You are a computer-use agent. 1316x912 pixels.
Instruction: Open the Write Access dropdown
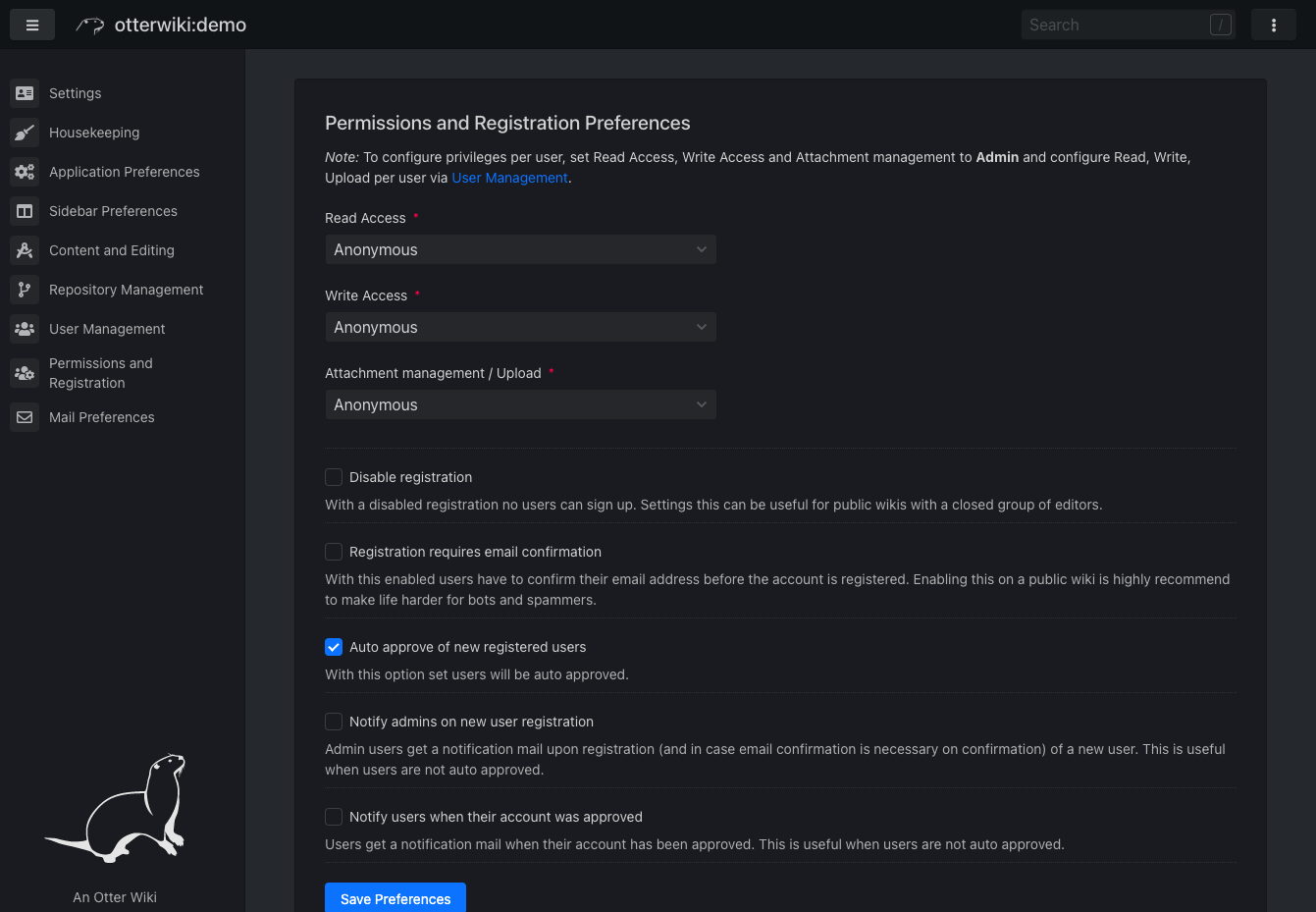coord(520,327)
